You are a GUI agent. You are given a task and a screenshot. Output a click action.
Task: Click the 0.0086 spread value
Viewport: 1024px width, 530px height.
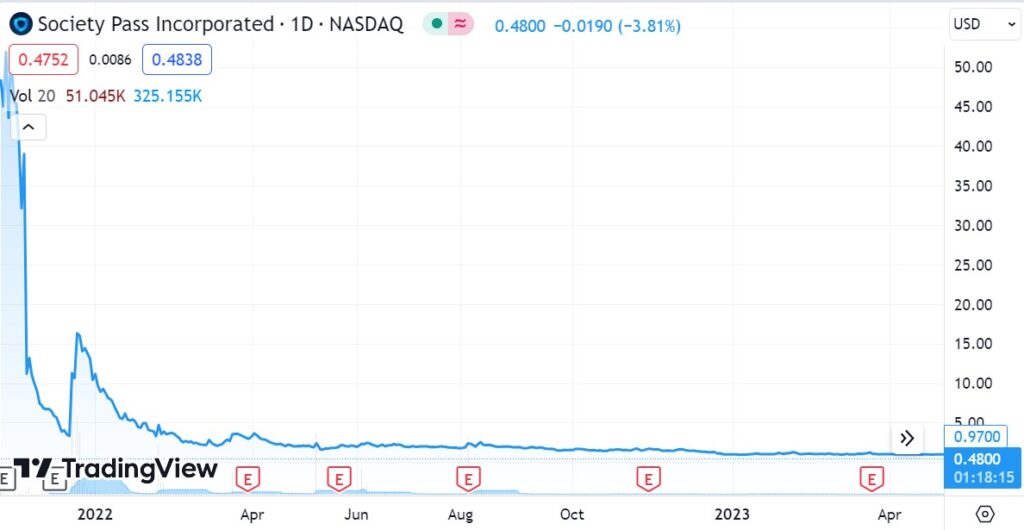tap(110, 60)
